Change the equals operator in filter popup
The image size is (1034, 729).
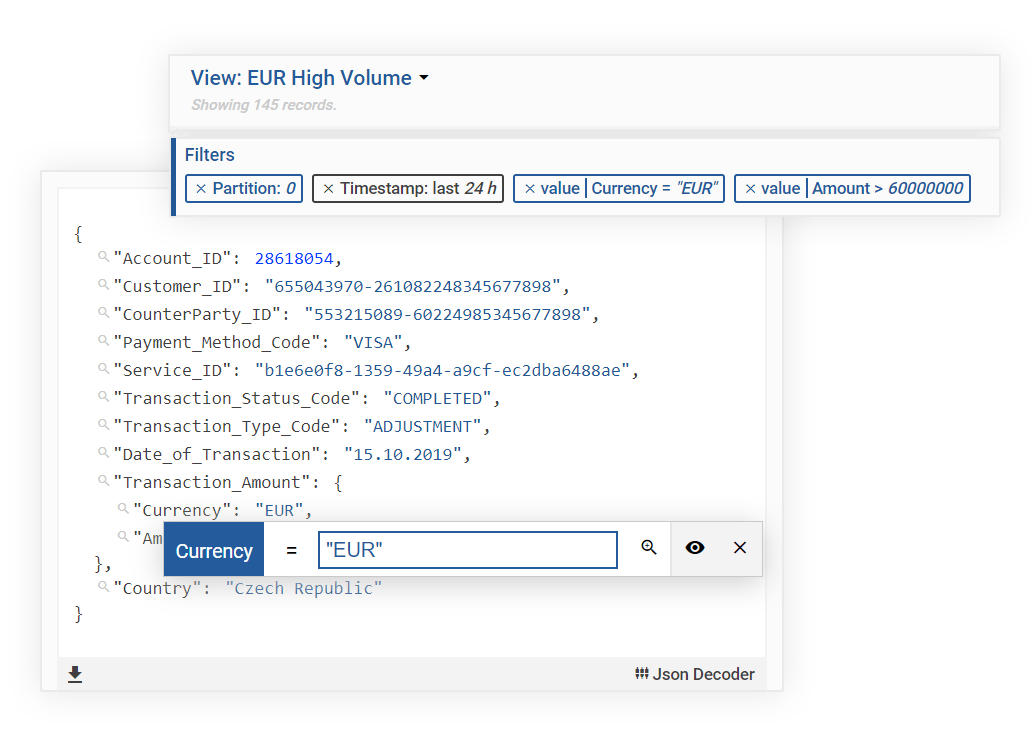point(291,550)
